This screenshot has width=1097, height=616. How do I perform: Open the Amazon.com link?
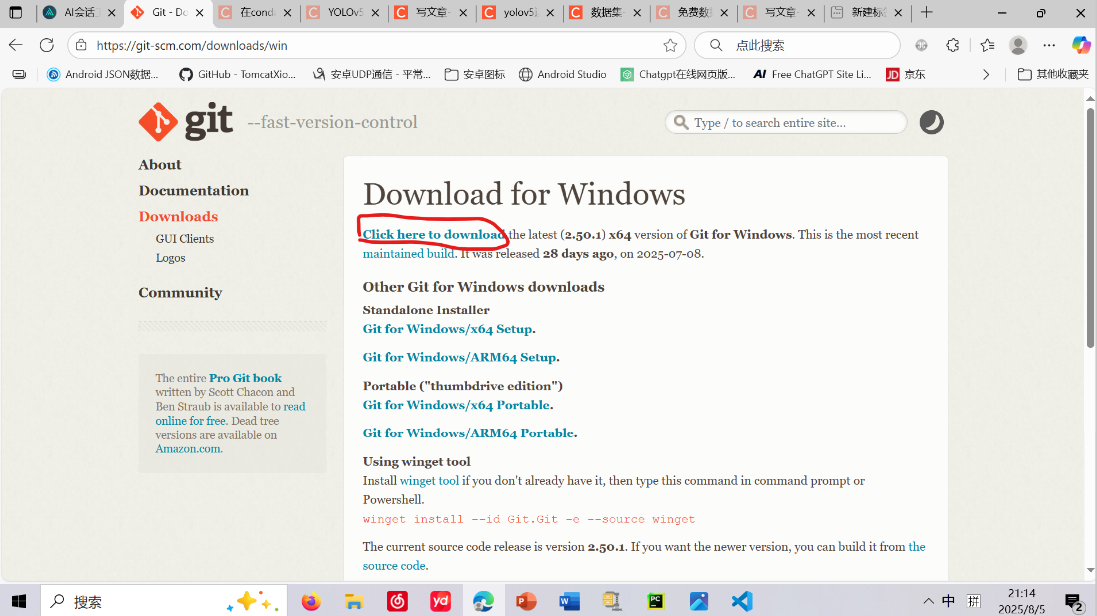coord(188,449)
